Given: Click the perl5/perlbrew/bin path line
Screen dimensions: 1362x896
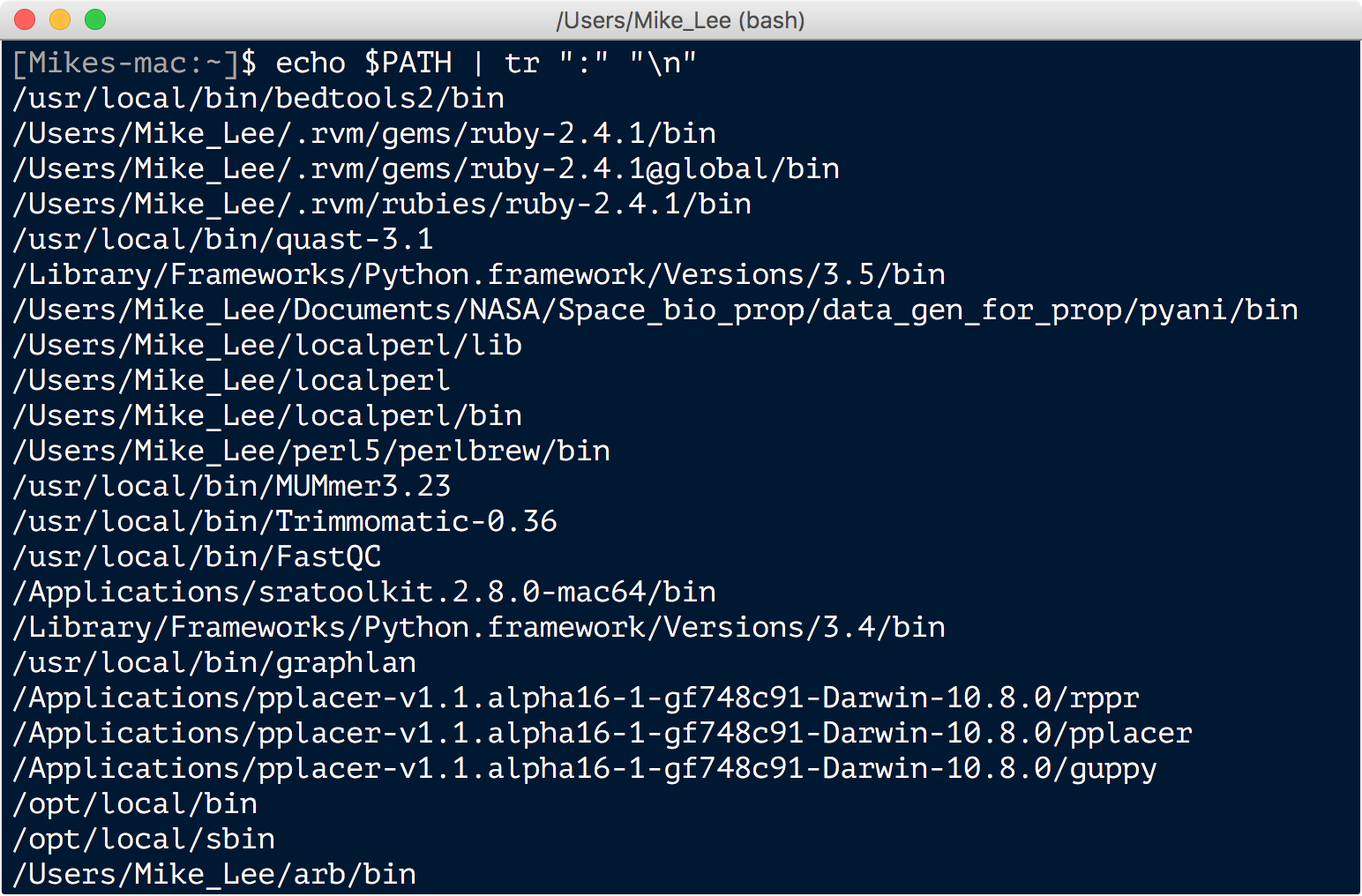Looking at the screenshot, I should 311,452.
